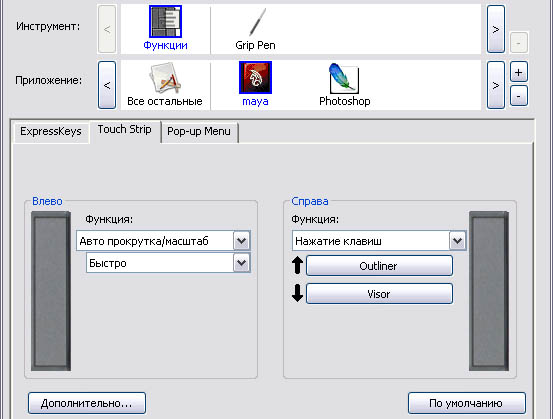
Task: Switch to the ExpressKeys tab
Action: tap(51, 131)
